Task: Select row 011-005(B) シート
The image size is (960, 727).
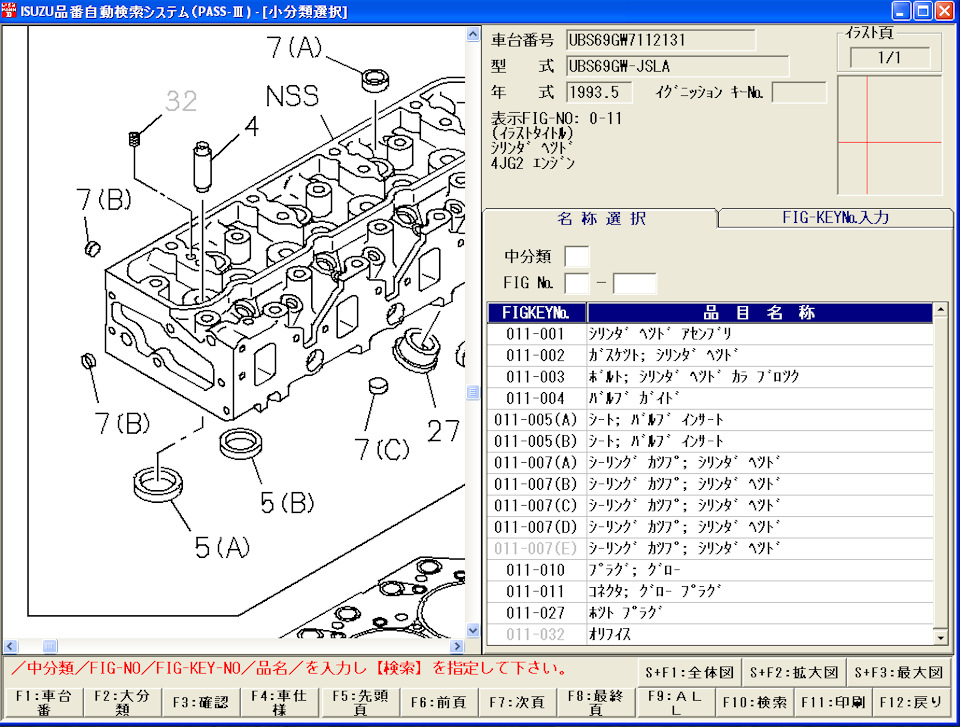Action: click(710, 441)
